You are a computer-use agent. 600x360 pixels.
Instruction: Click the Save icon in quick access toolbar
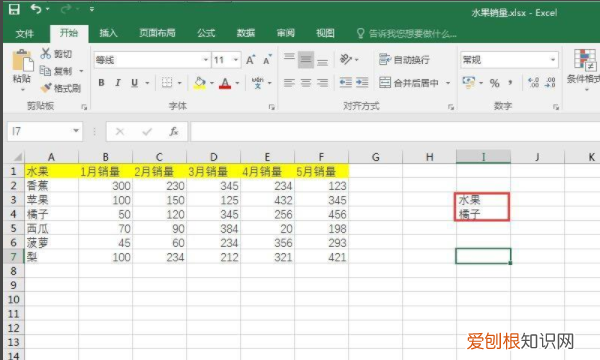click(x=14, y=9)
